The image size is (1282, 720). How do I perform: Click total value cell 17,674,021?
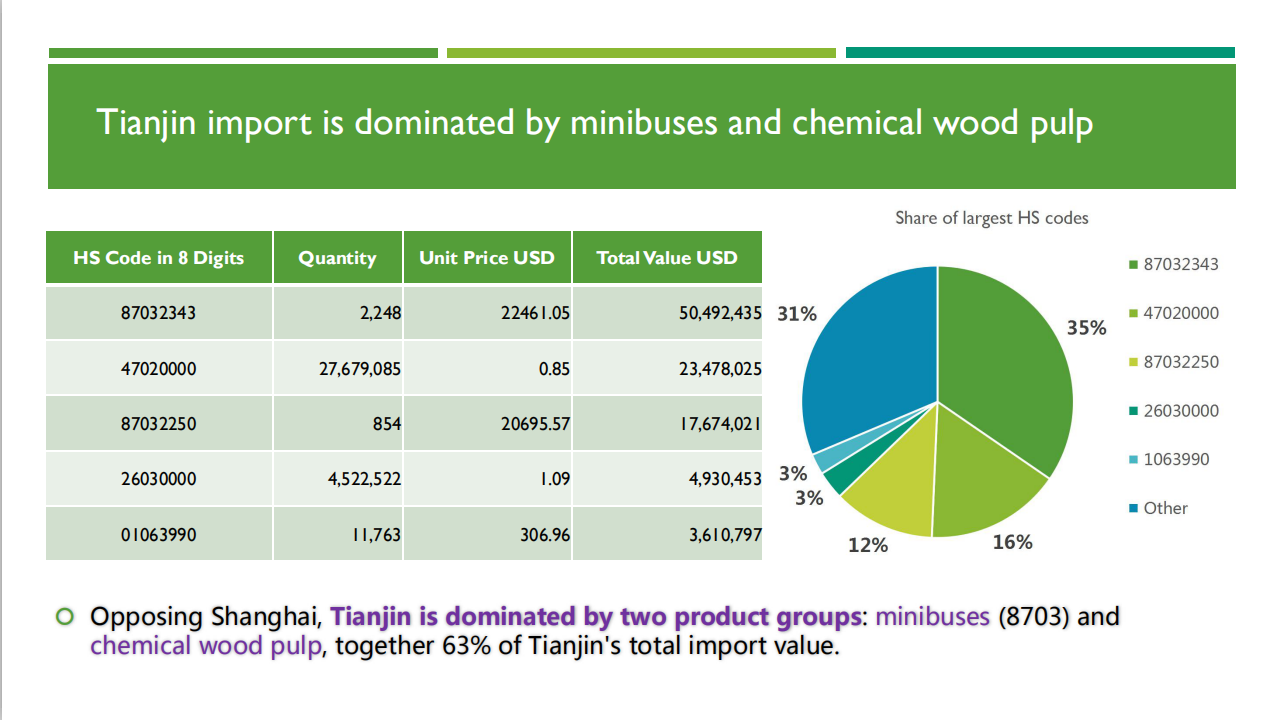pyautogui.click(x=667, y=423)
